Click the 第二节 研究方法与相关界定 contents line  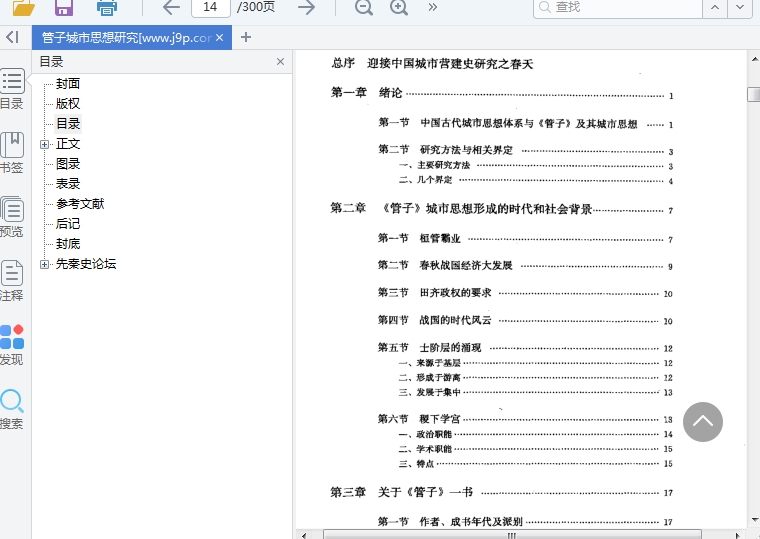pyautogui.click(x=526, y=150)
